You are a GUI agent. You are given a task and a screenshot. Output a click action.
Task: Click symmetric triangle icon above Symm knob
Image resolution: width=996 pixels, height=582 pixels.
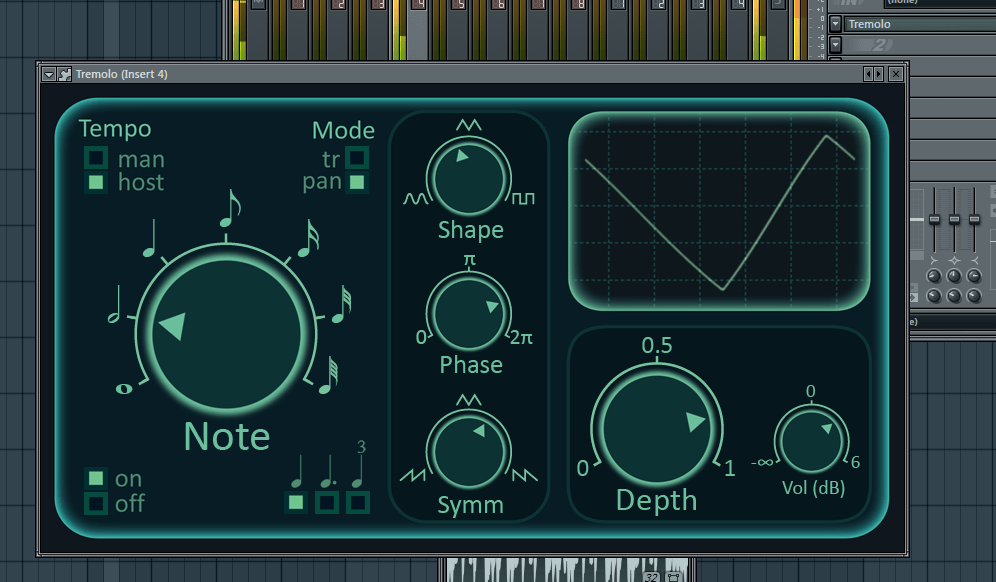coord(469,400)
